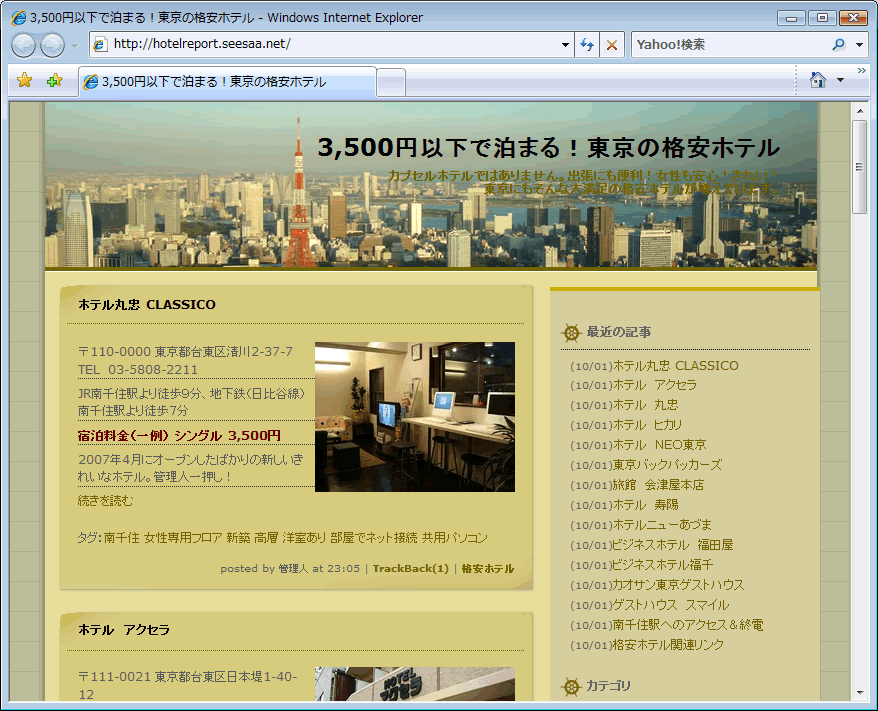Open Favorites Center star icon
Screen dimensions: 878x711
tap(25, 81)
